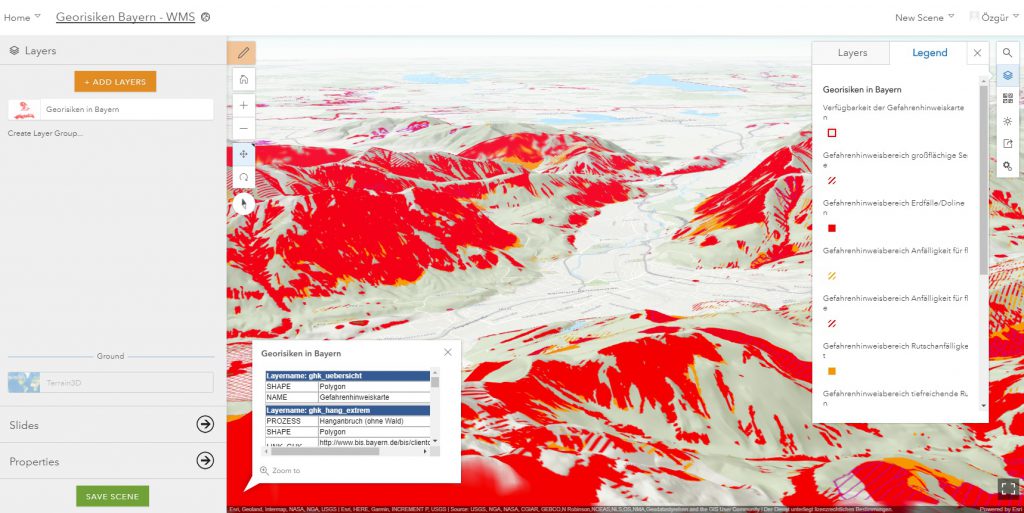Activate the rotate navigation tool

pos(244,177)
